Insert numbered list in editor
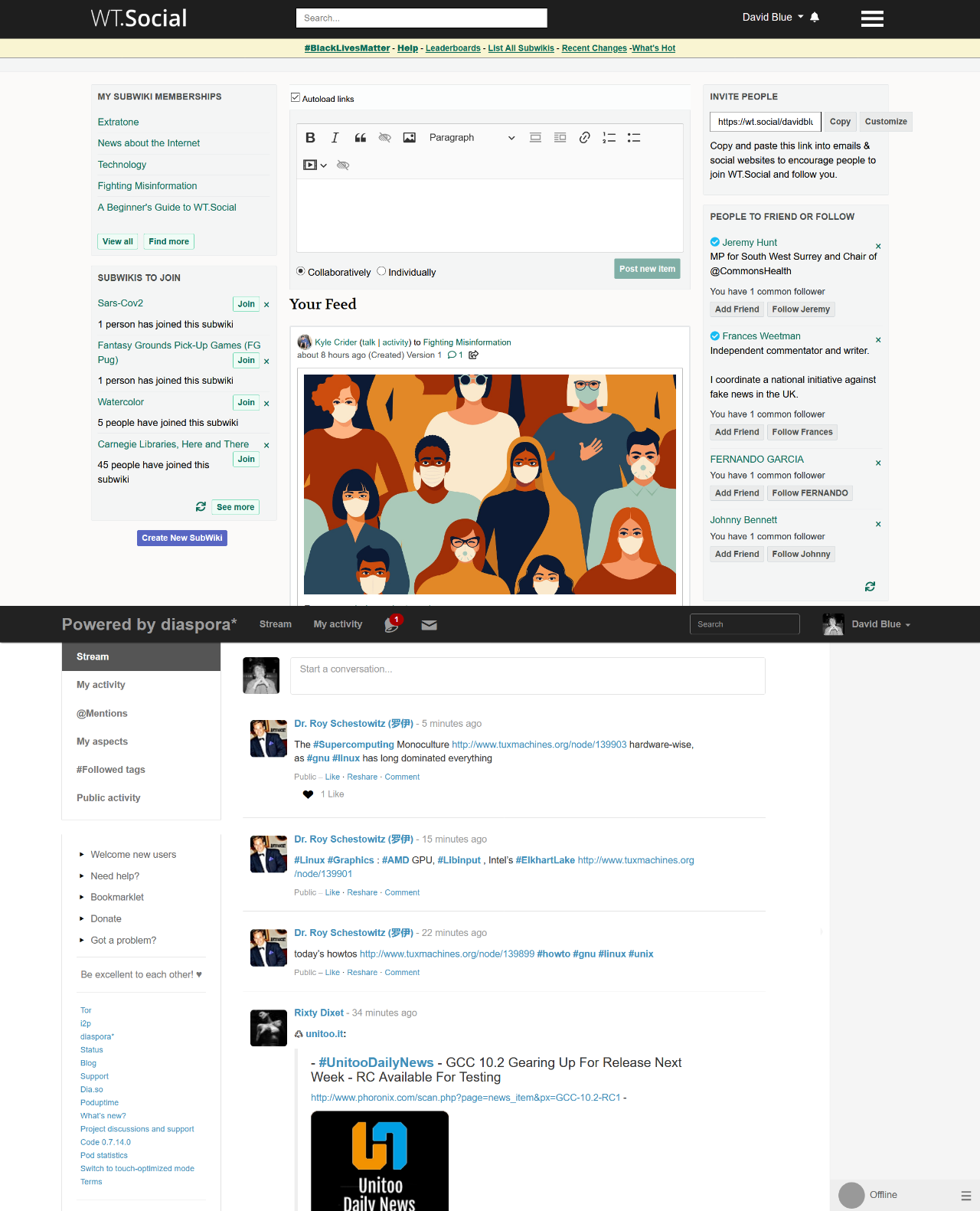 point(609,138)
